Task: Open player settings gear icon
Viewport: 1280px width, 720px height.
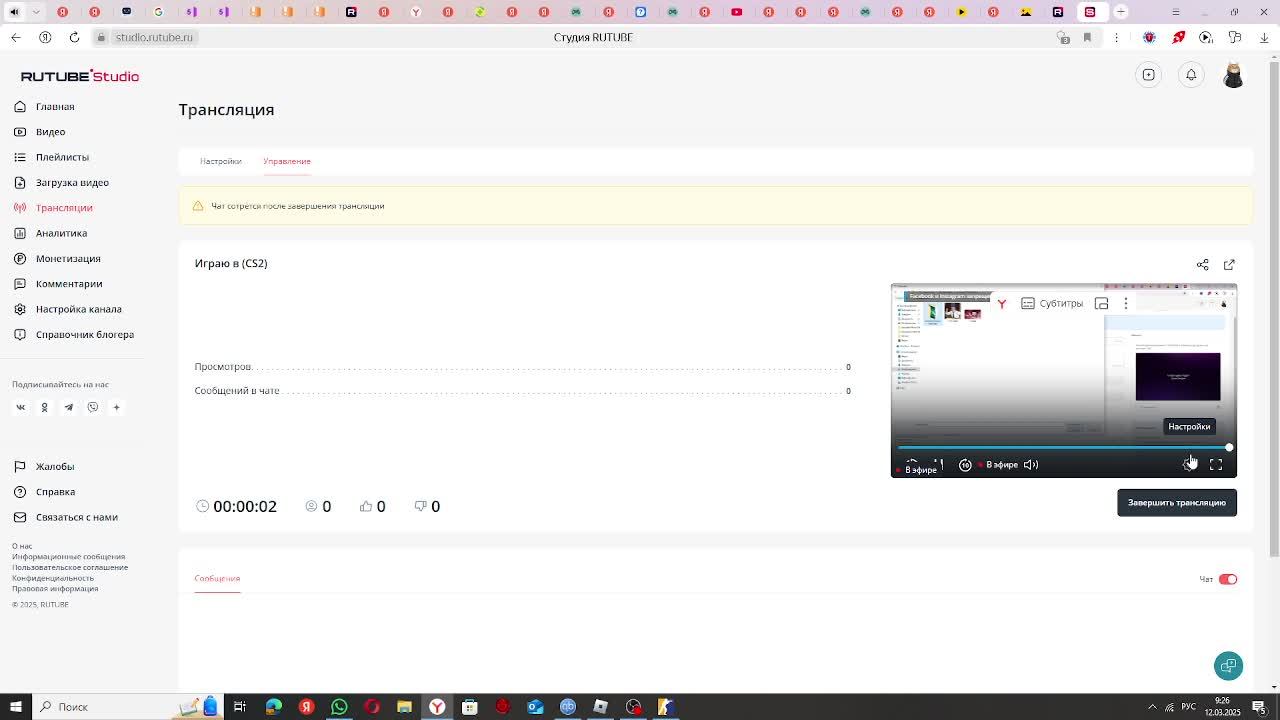Action: (1189, 464)
